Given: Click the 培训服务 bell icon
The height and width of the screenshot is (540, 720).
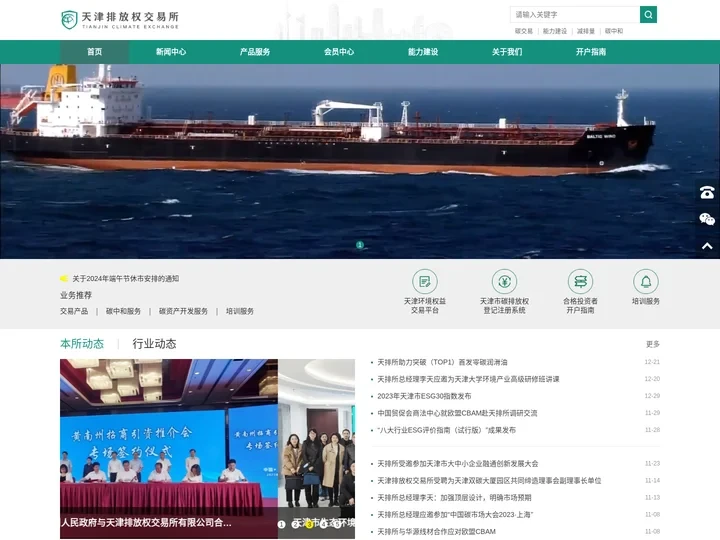Looking at the screenshot, I should click(646, 281).
